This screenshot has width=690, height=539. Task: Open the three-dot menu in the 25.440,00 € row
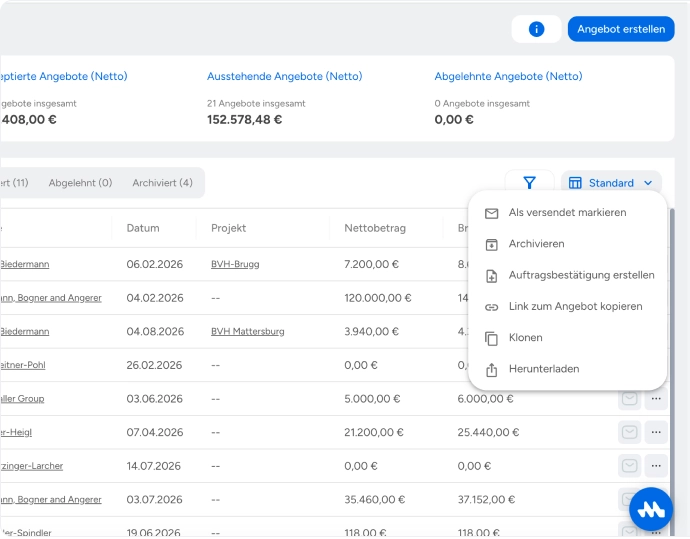[656, 432]
